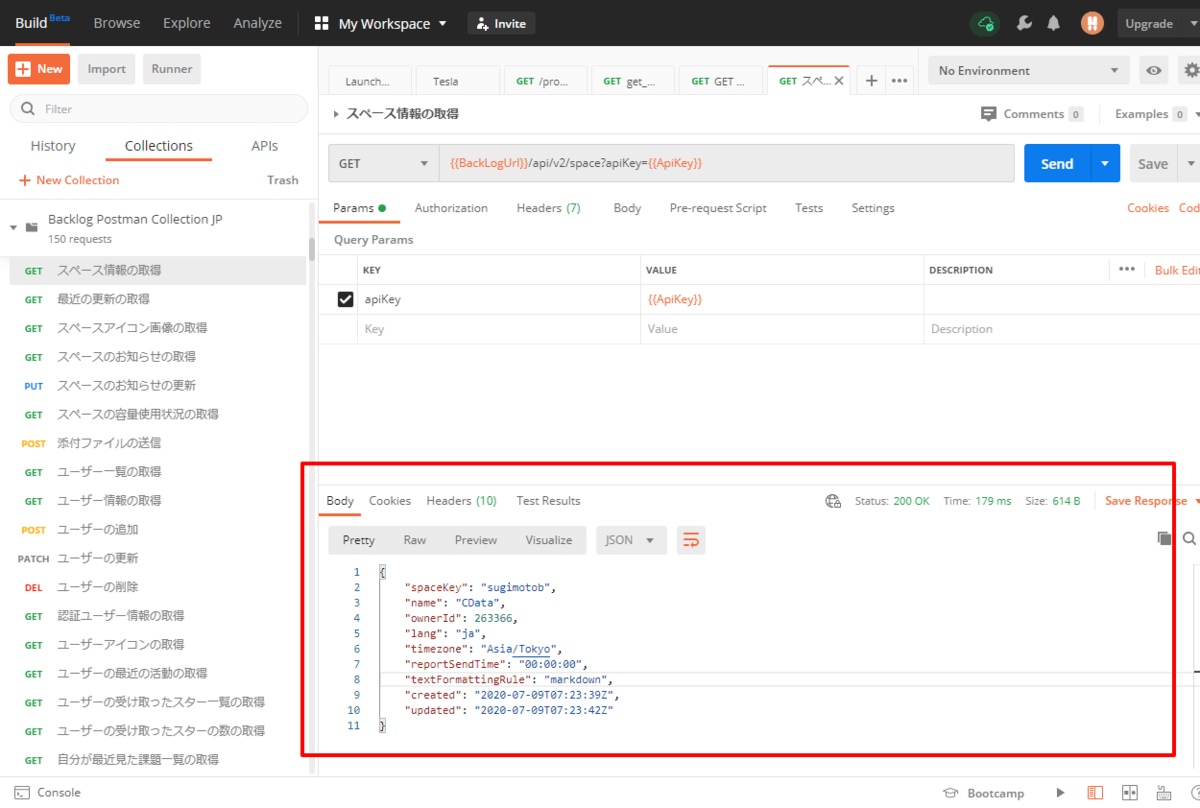Screen dimensions: 1200x808
Task: Copy response body with the copy icon
Action: (x=1164, y=539)
